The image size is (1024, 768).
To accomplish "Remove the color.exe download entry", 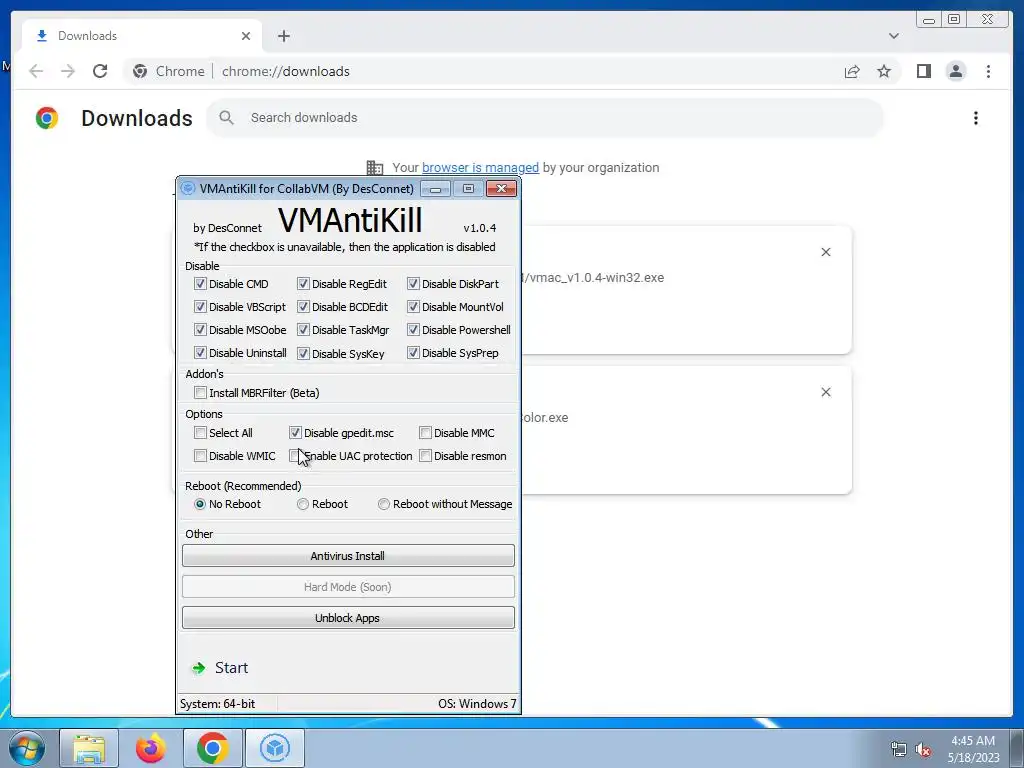I will [x=825, y=392].
